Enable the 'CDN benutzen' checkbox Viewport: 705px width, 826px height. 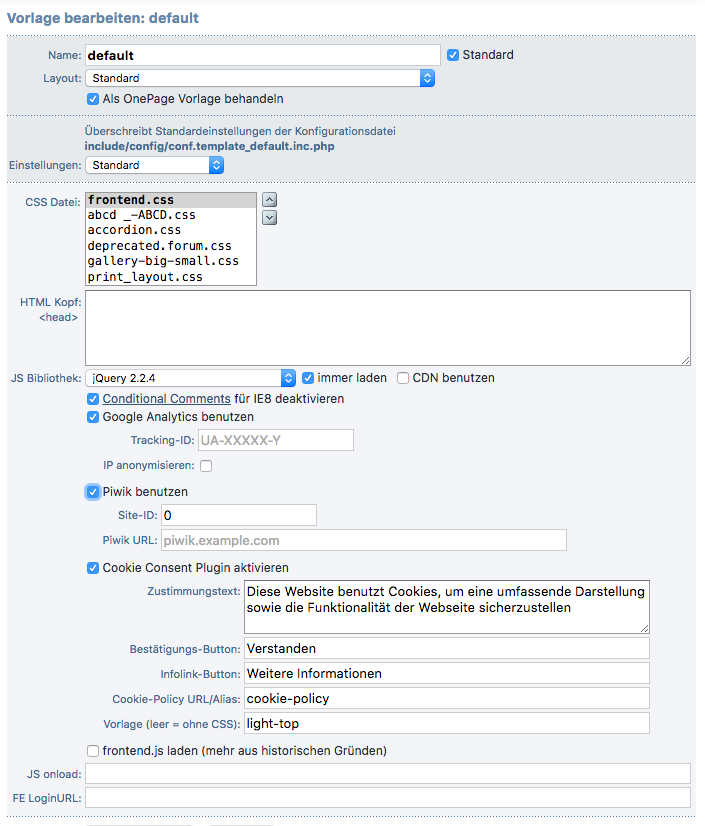403,378
